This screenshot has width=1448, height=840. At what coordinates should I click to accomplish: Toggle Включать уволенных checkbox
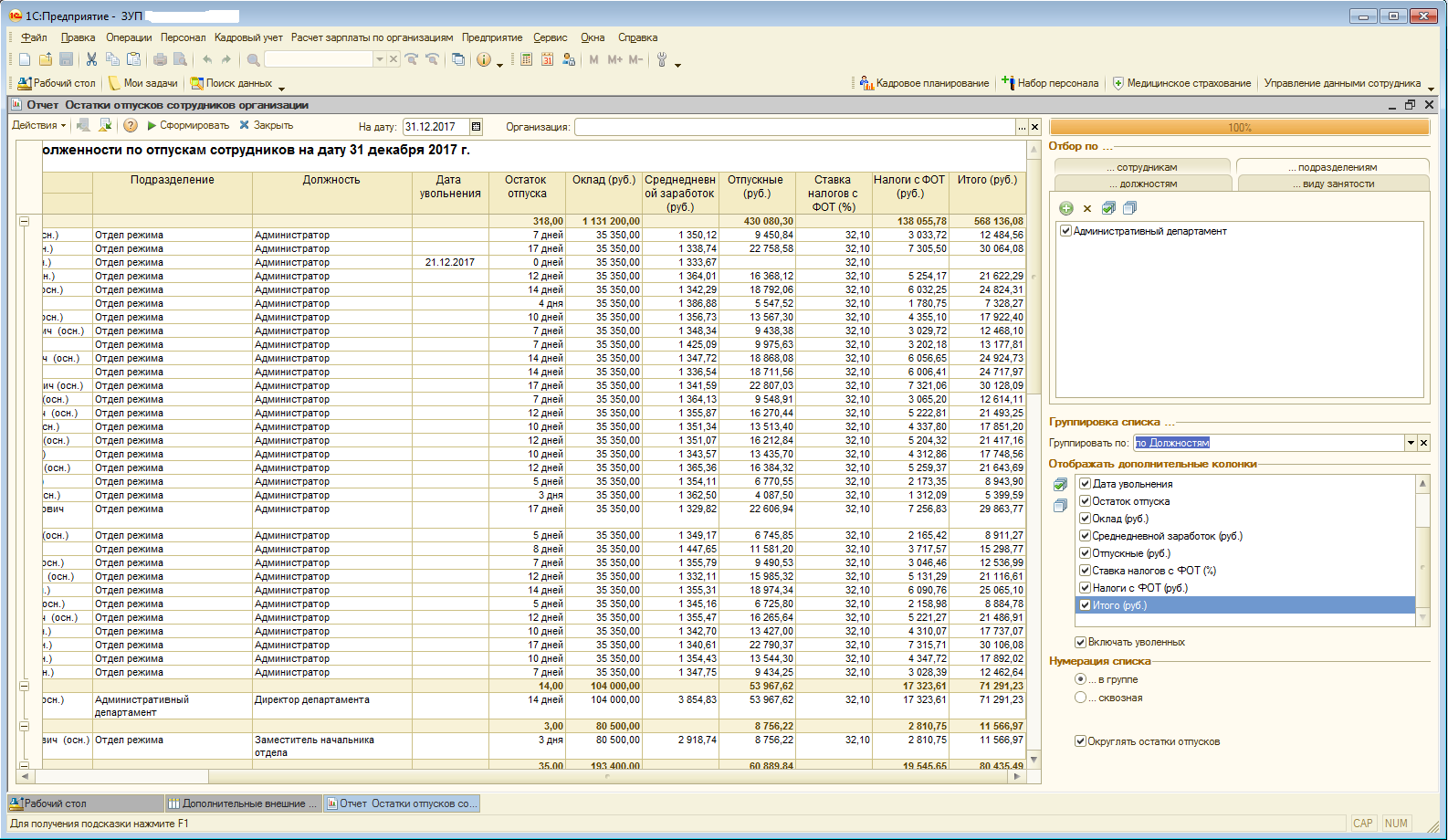pos(1080,642)
